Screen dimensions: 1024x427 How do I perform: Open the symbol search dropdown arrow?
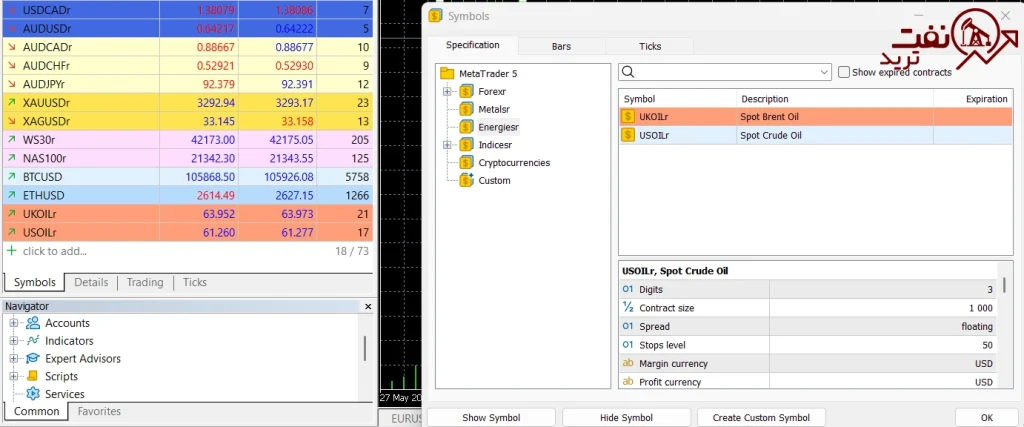tap(824, 72)
